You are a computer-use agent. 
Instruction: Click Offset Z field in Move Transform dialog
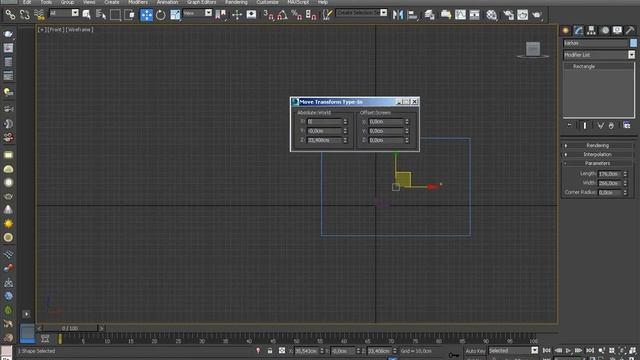click(x=386, y=140)
